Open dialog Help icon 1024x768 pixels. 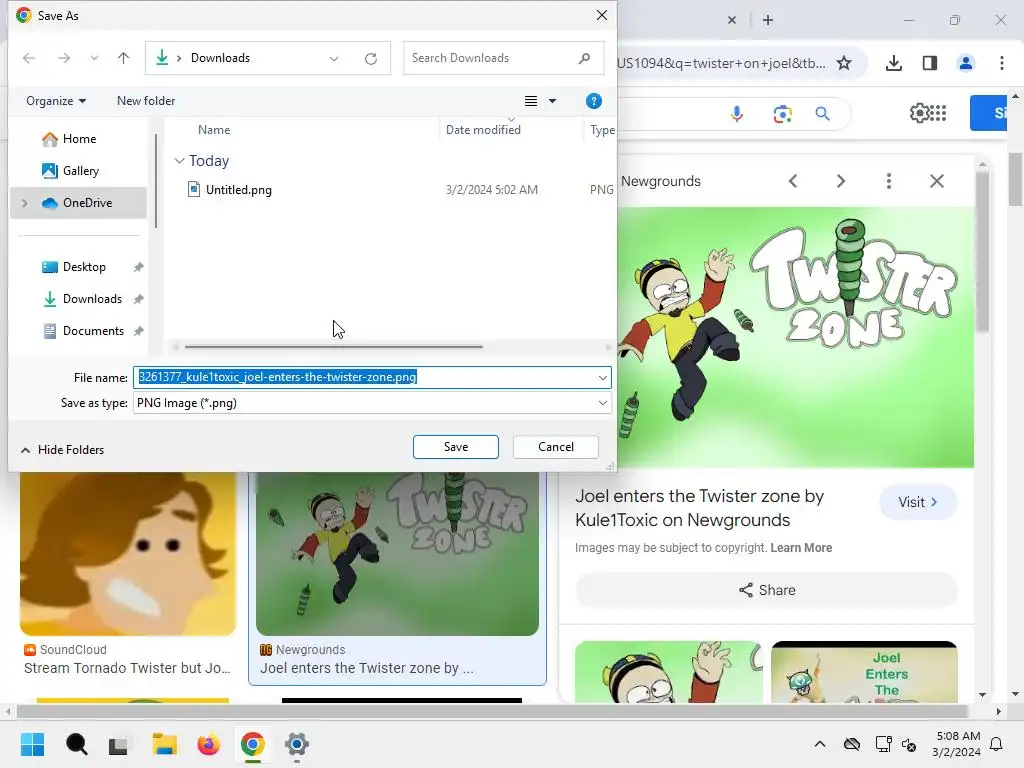click(x=594, y=101)
